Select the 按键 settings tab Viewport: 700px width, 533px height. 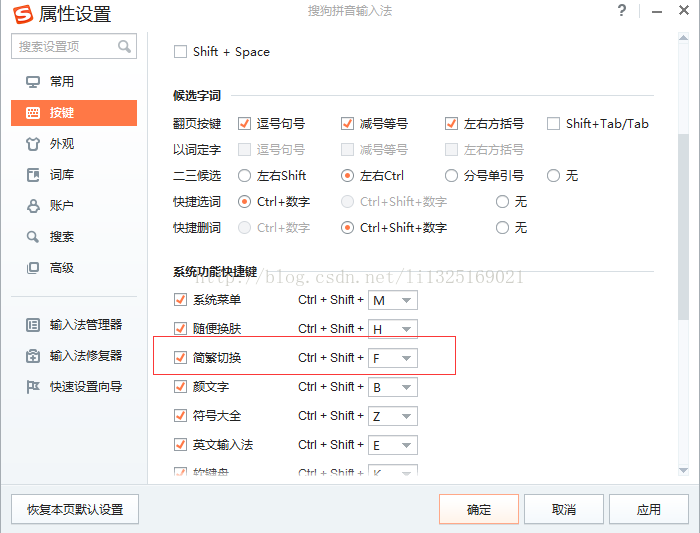pos(74,113)
